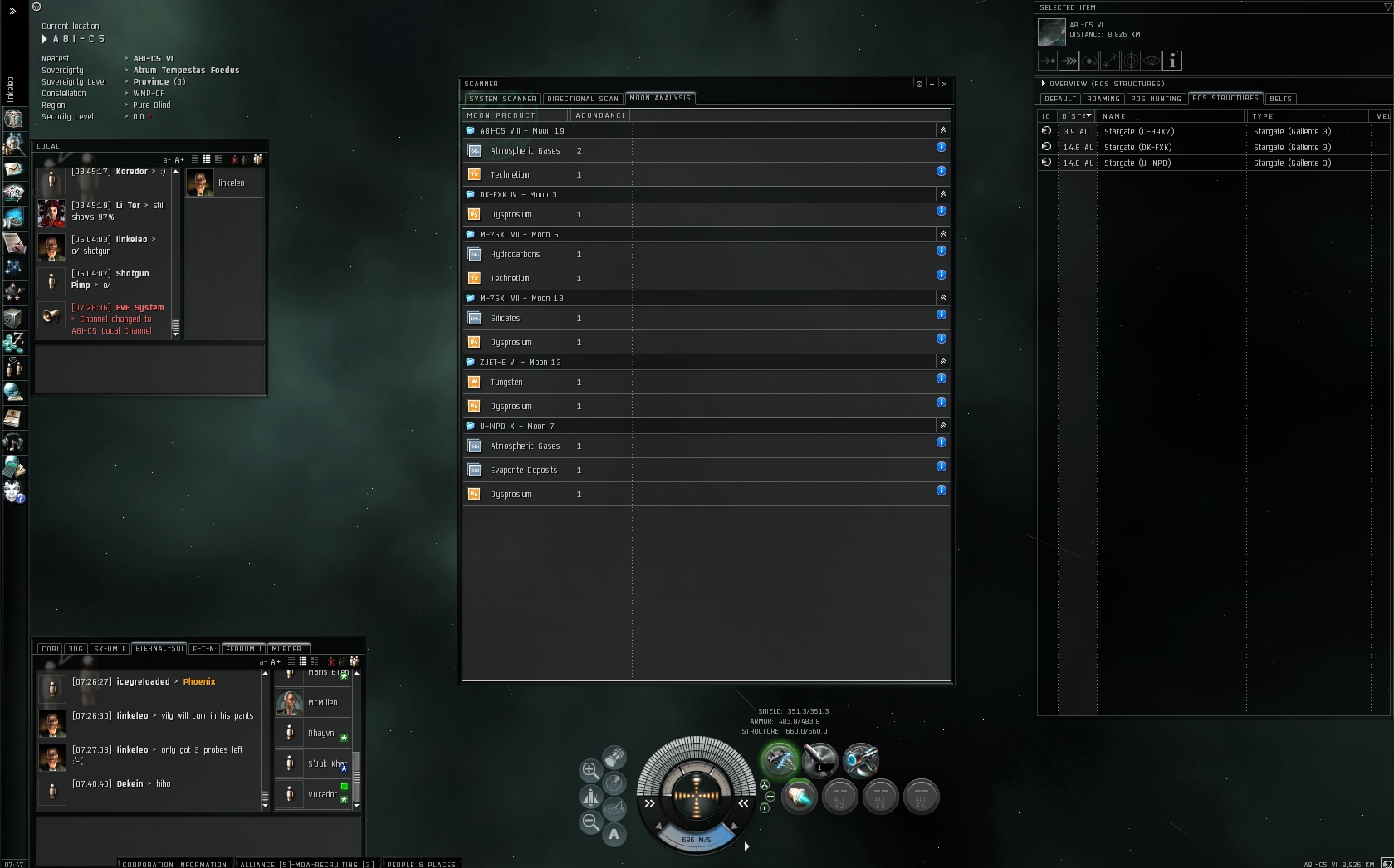Open the cargo hold button on the HUD

(x=614, y=757)
